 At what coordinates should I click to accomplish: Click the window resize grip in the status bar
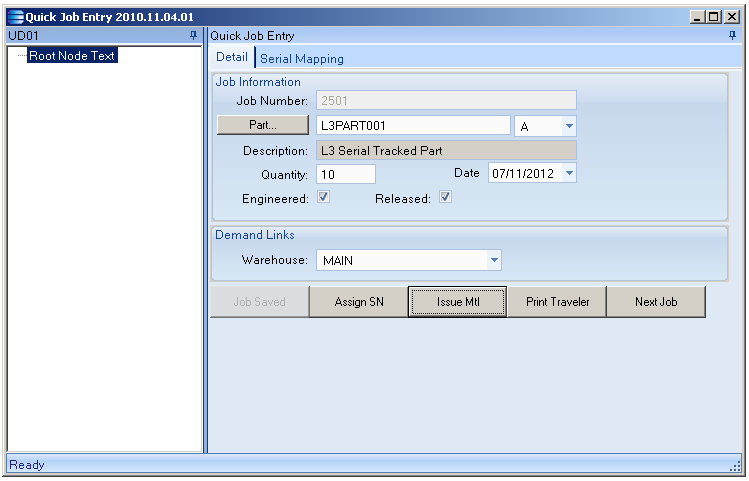[x=735, y=466]
